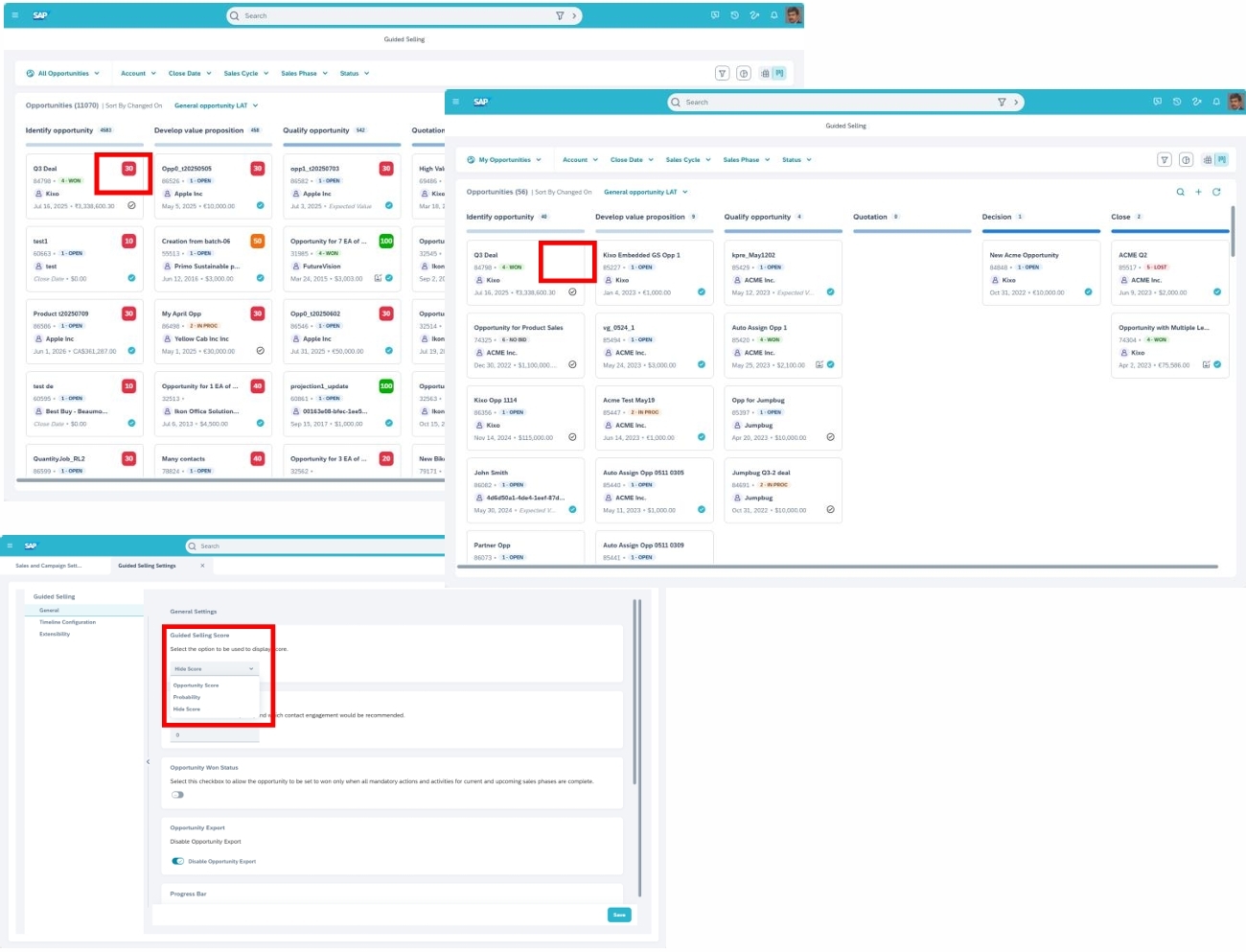Click chart view icon in My Opportunities toolbar

coord(1186,160)
